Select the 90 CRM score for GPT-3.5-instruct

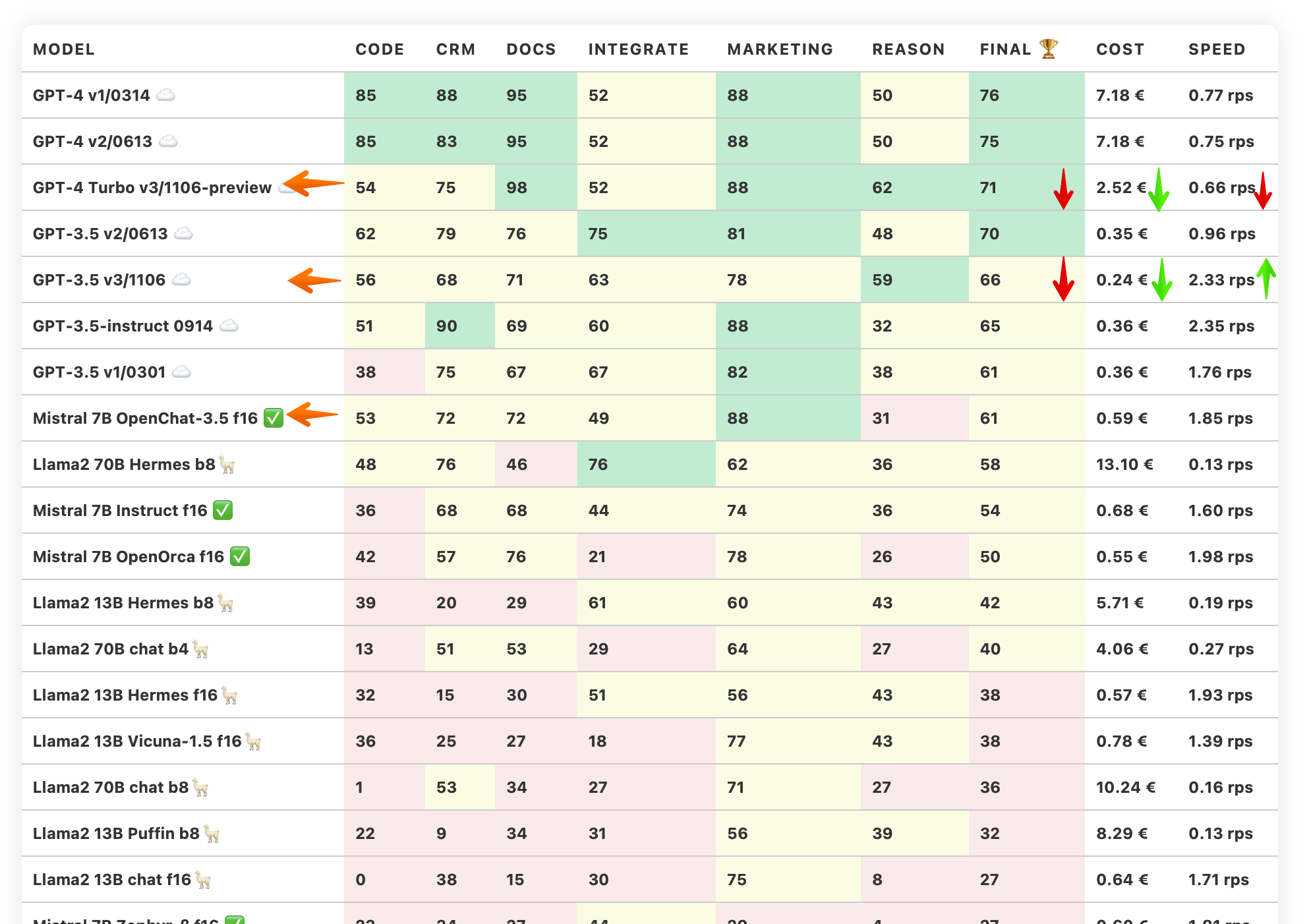[x=446, y=326]
